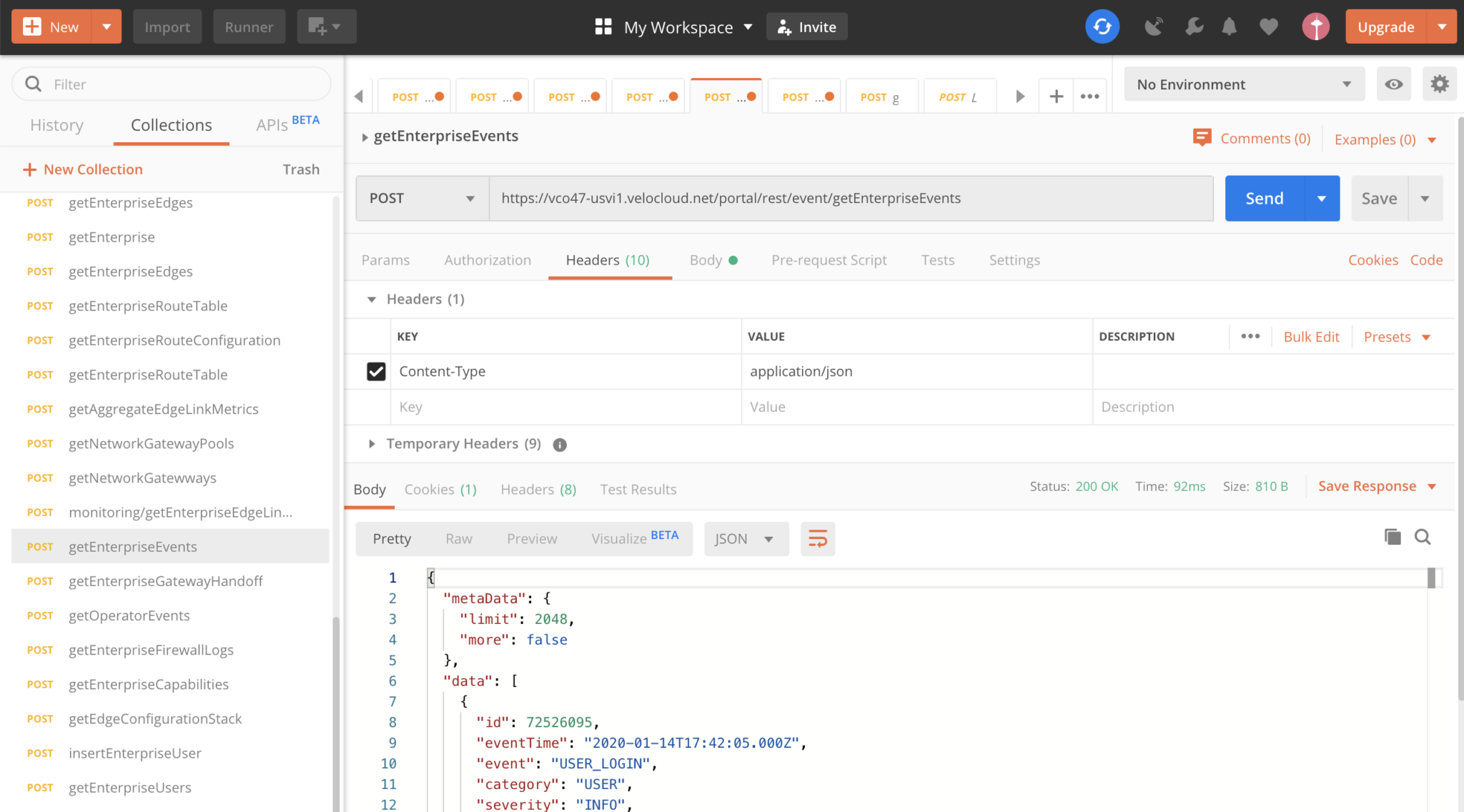
Task: Send the getEnterpriseEvents request
Action: [1263, 198]
